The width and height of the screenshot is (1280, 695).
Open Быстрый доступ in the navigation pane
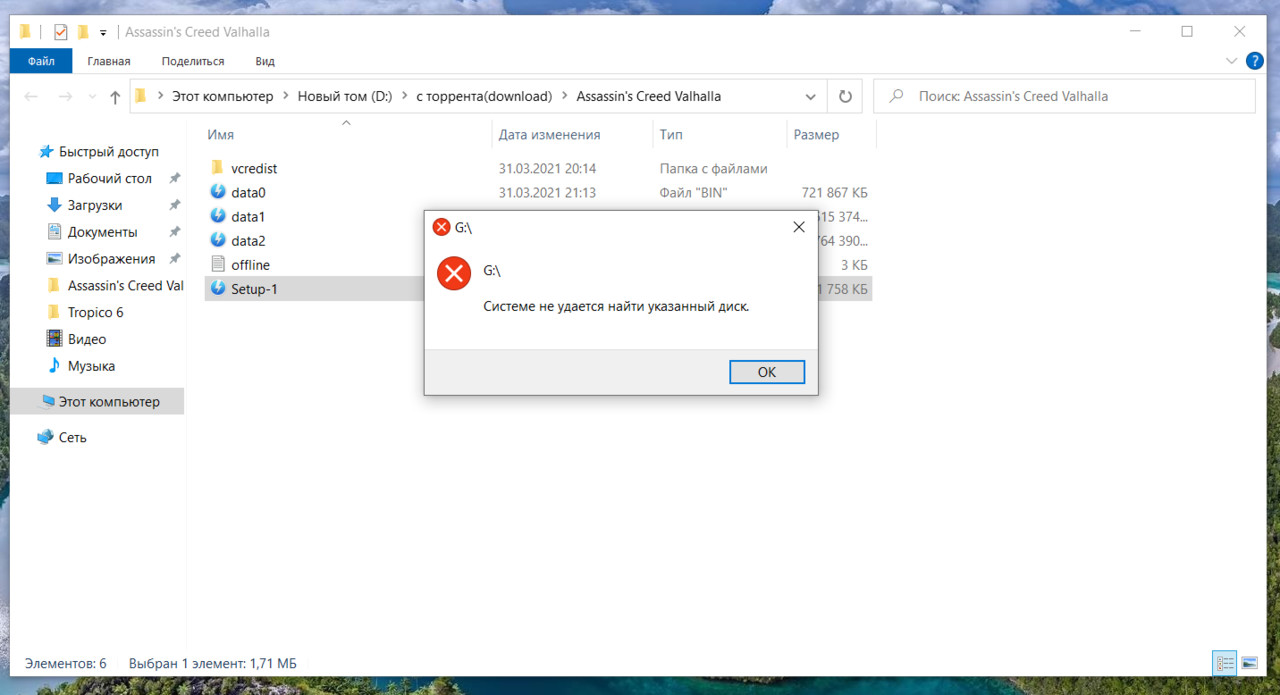[108, 152]
